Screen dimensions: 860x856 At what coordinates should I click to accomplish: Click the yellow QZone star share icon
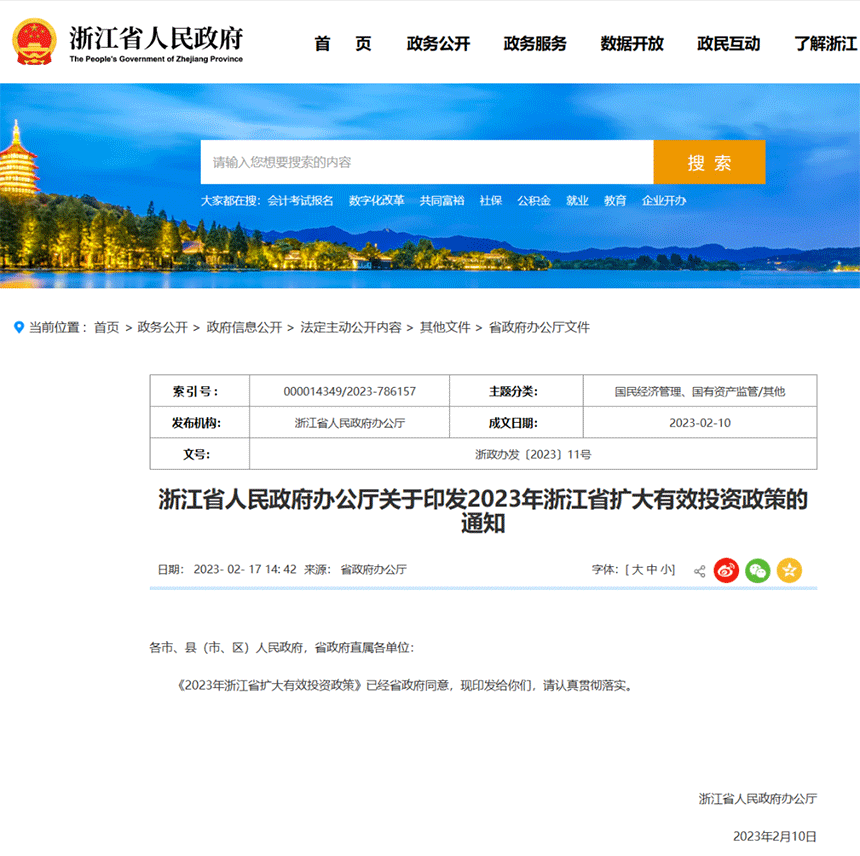coord(789,570)
